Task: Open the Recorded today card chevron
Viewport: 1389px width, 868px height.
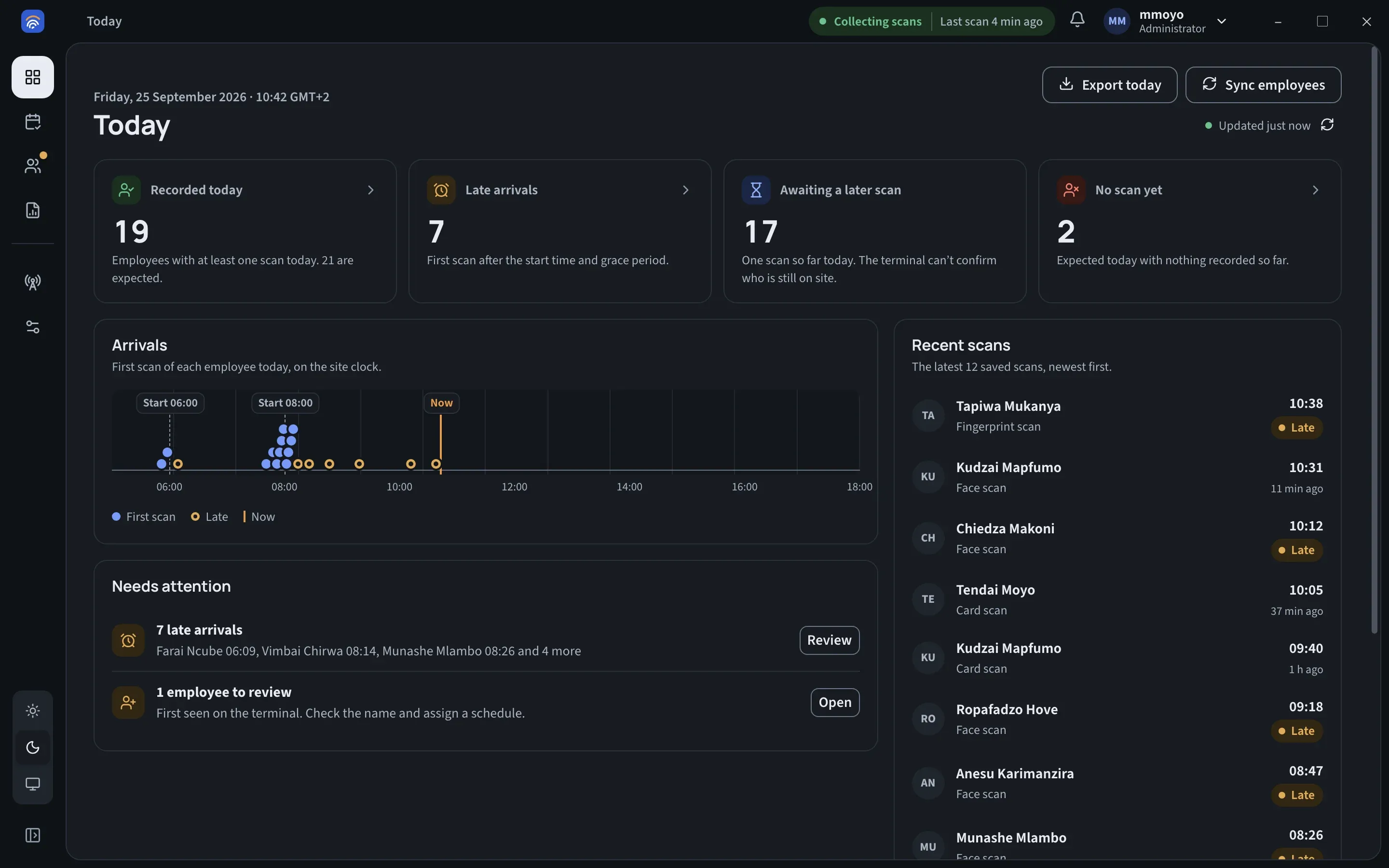Action: (371, 190)
